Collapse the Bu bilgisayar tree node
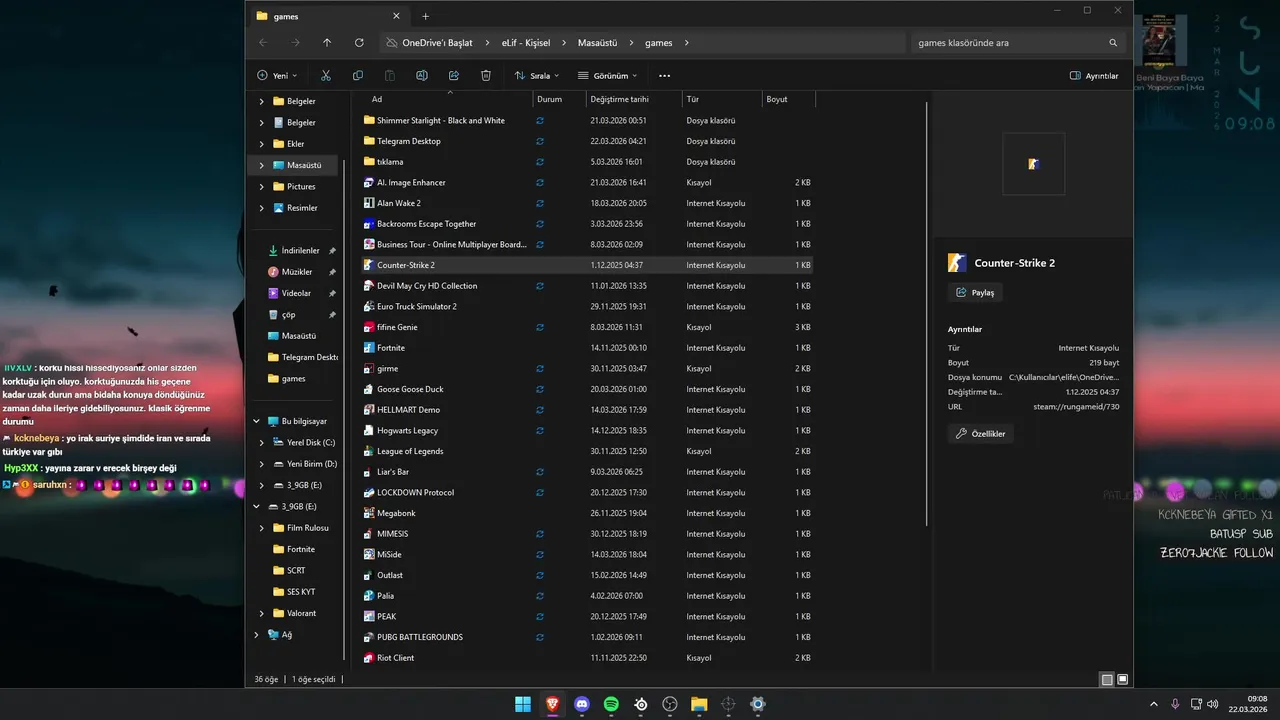The width and height of the screenshot is (1280, 720). [x=257, y=421]
